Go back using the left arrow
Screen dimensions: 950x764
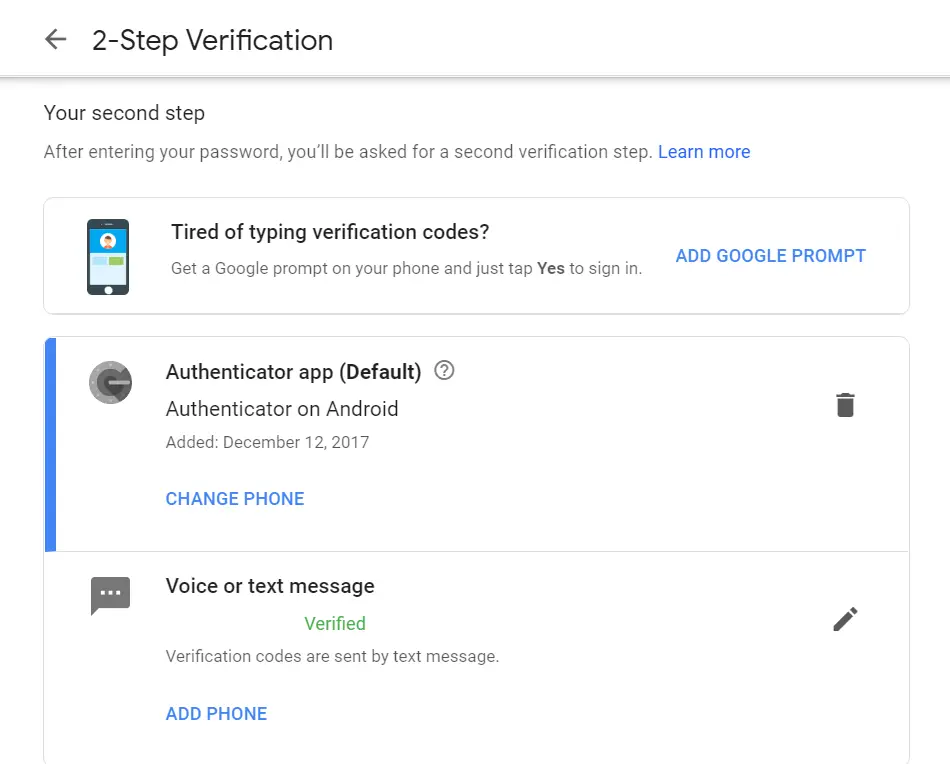click(56, 40)
